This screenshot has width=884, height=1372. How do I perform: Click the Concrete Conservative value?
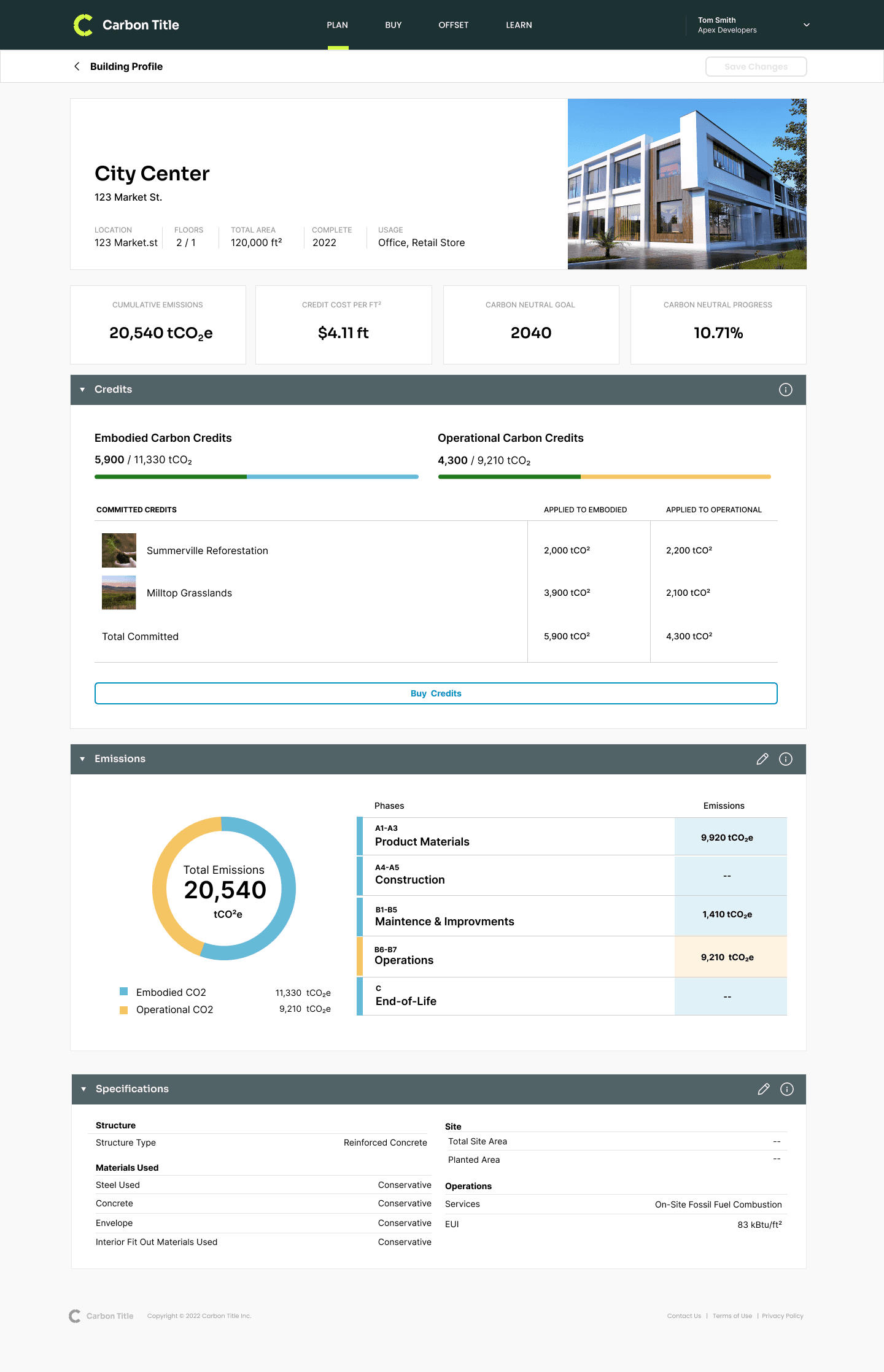[x=405, y=1203]
